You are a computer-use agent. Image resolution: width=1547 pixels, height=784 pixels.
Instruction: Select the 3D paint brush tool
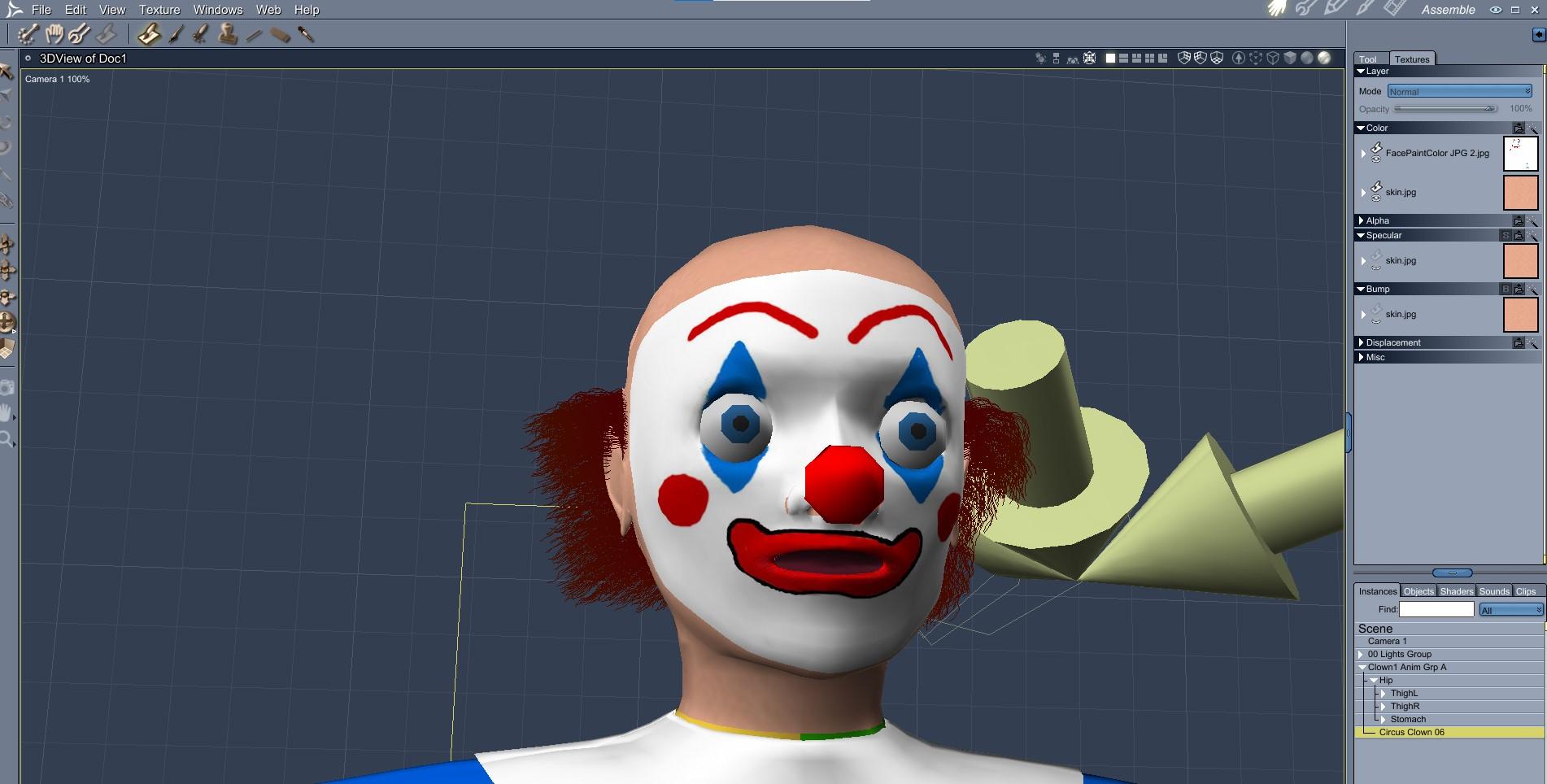point(149,34)
